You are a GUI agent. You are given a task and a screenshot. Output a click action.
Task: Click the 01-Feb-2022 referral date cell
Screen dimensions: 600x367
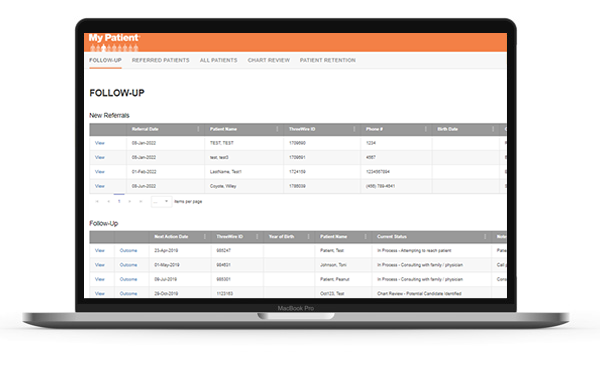pyautogui.click(x=165, y=172)
